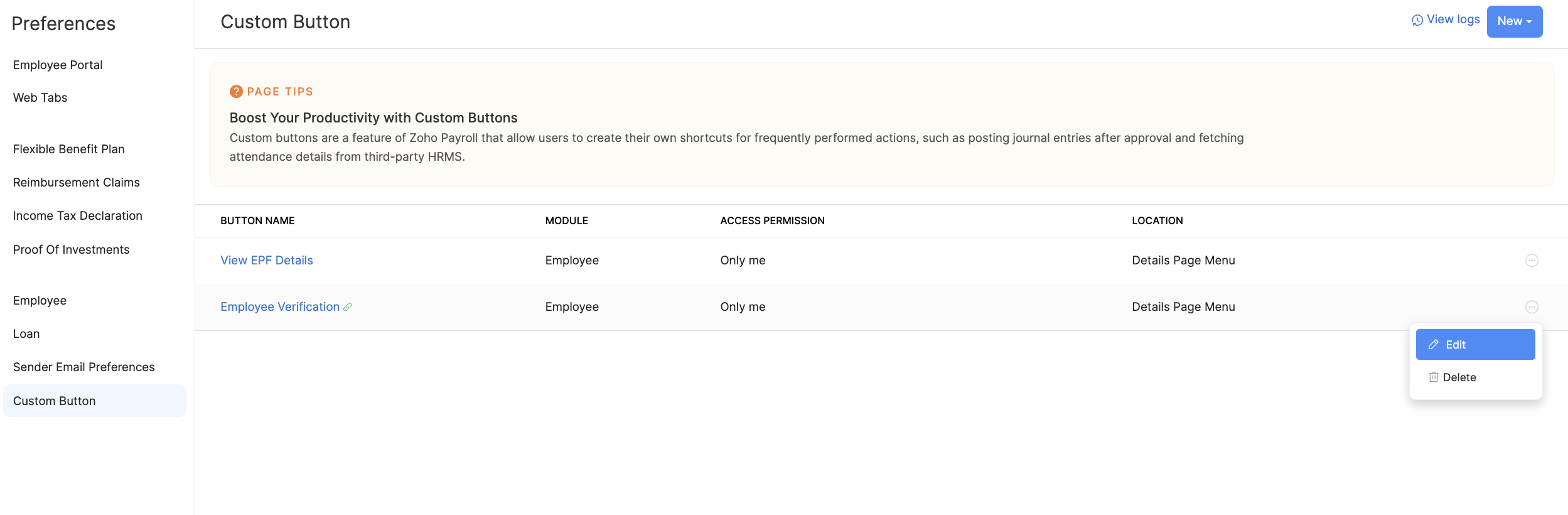Open View logs
The height and width of the screenshot is (515, 1568).
(x=1453, y=19)
